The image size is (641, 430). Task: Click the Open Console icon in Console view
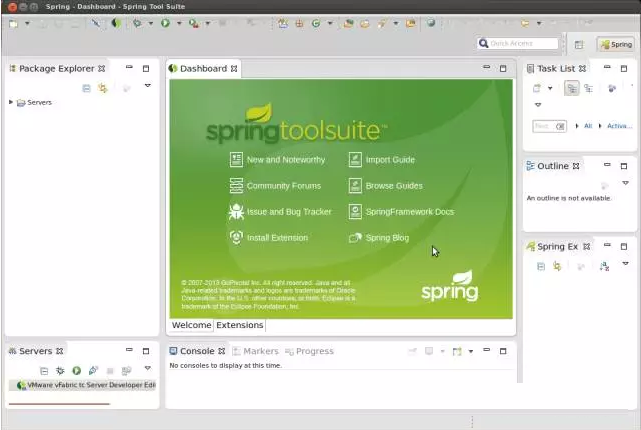[457, 352]
